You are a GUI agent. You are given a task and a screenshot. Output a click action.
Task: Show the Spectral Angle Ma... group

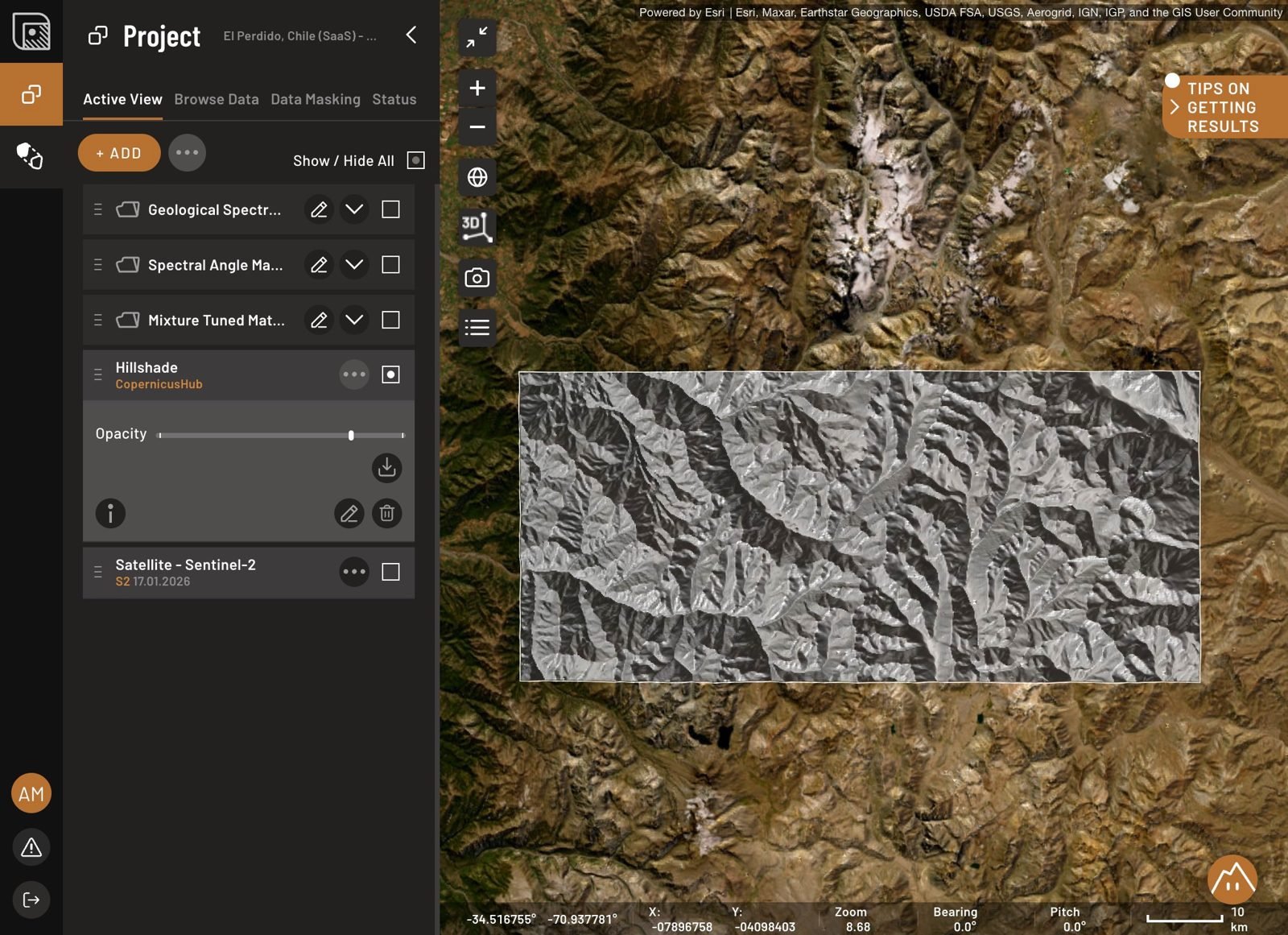pos(390,265)
